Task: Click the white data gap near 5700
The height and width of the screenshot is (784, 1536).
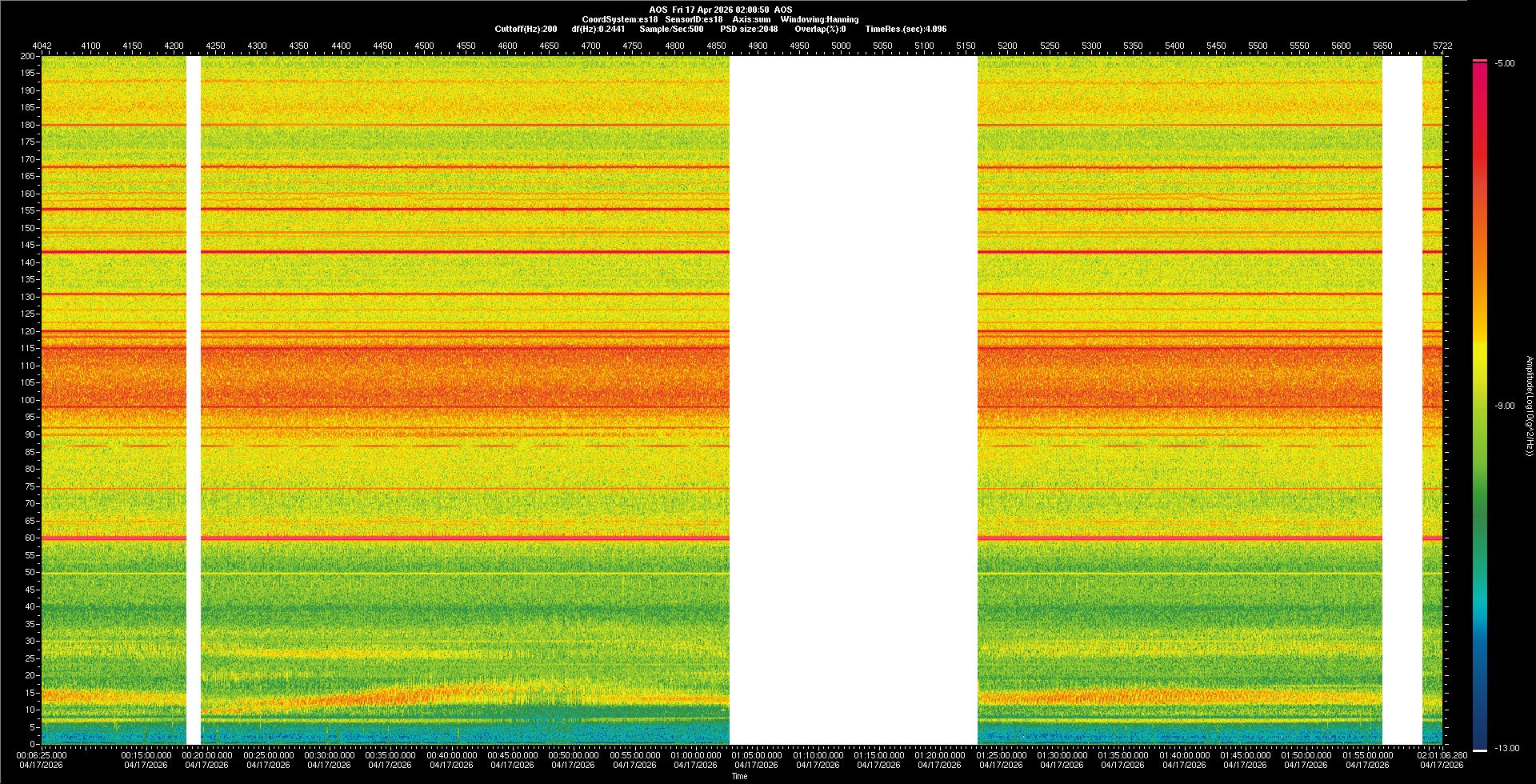Action: click(1402, 400)
